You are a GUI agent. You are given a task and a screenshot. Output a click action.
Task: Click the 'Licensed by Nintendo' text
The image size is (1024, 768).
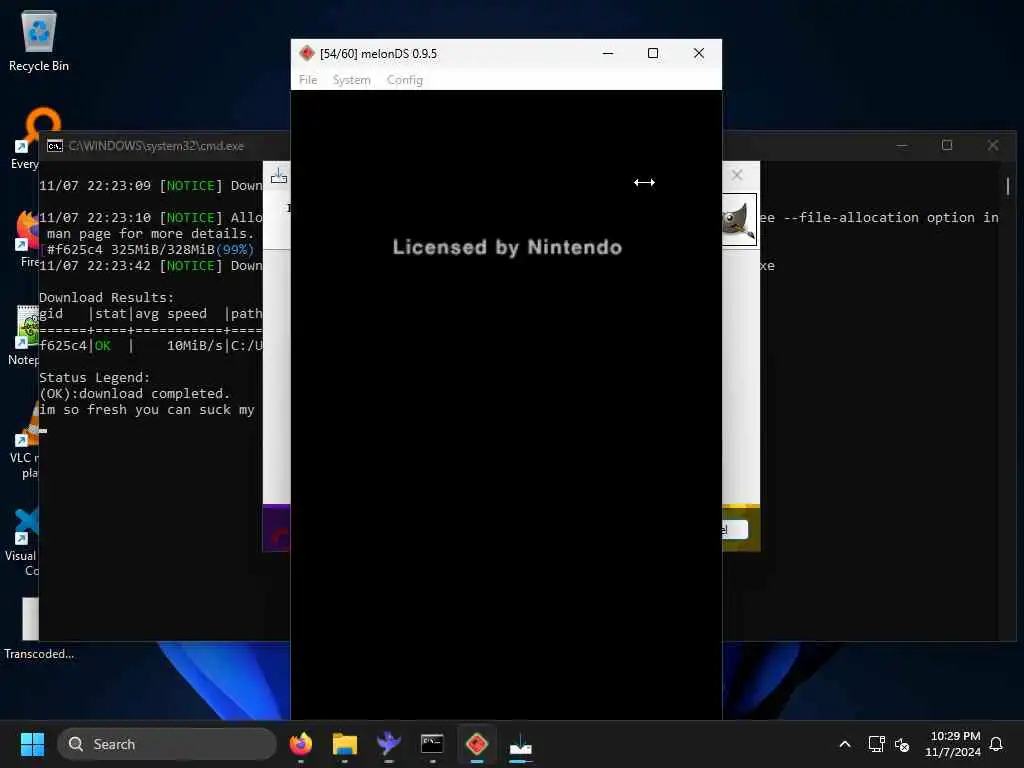coord(507,247)
